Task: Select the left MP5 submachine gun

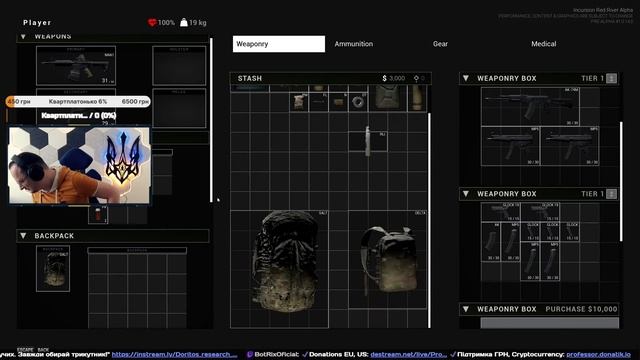Action: (x=511, y=146)
